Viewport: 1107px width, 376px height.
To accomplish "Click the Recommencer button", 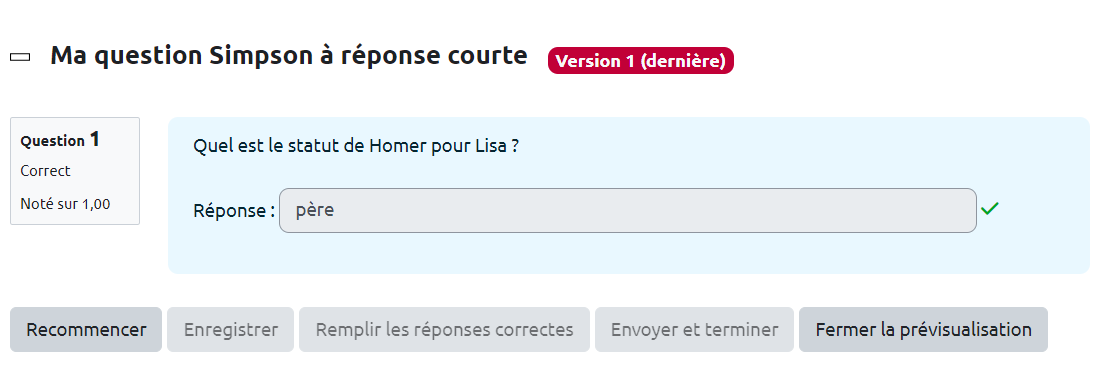I will pyautogui.click(x=86, y=329).
